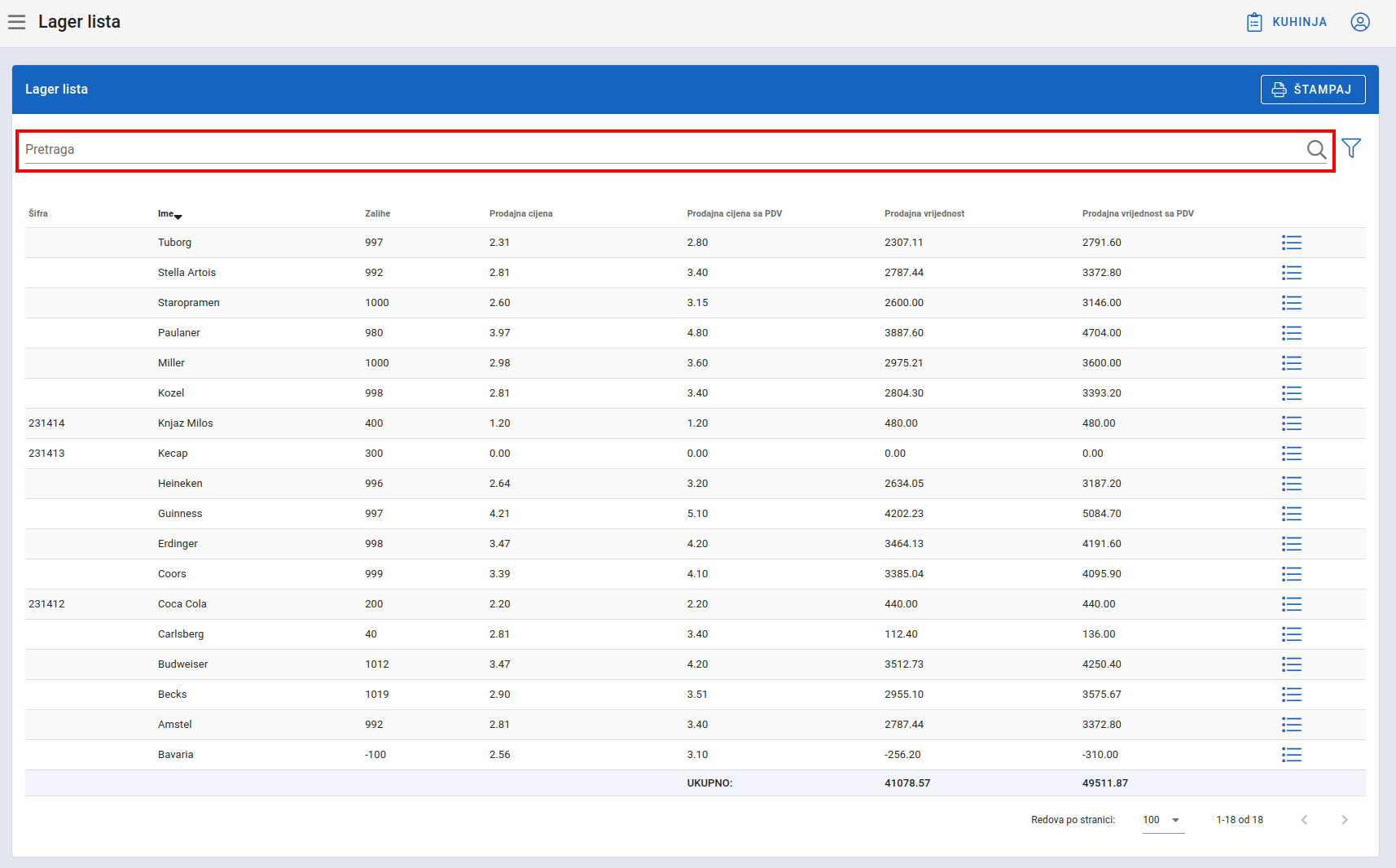Open details list icon for Budweiser
1396x868 pixels.
point(1292,664)
